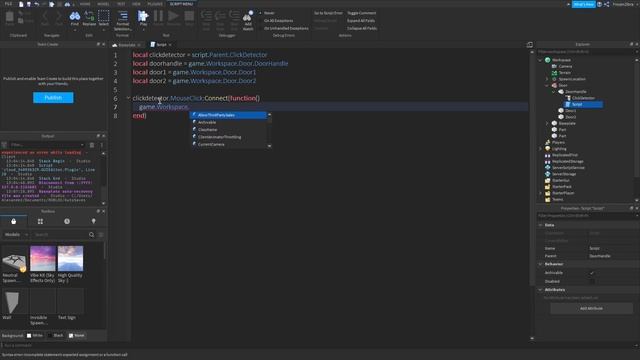Viewport: 640px width, 360px height.
Task: Click the Paste clipboard icon
Action: pyautogui.click(x=9, y=16)
